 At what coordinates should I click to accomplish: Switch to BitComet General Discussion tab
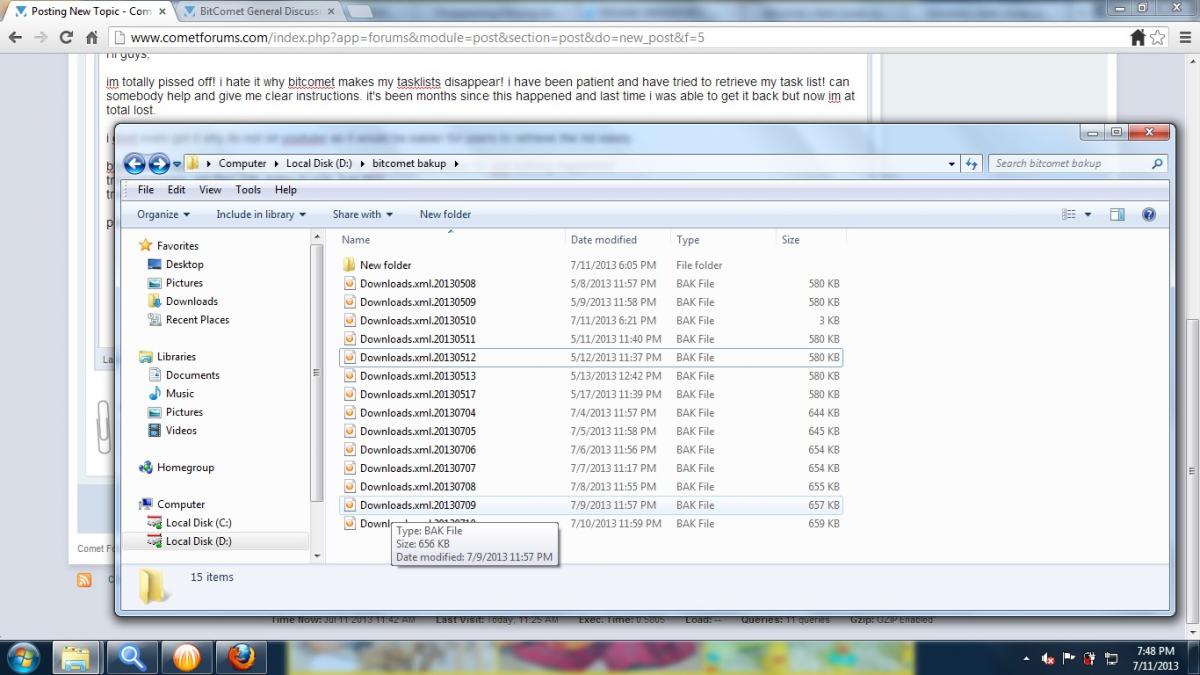pyautogui.click(x=262, y=12)
